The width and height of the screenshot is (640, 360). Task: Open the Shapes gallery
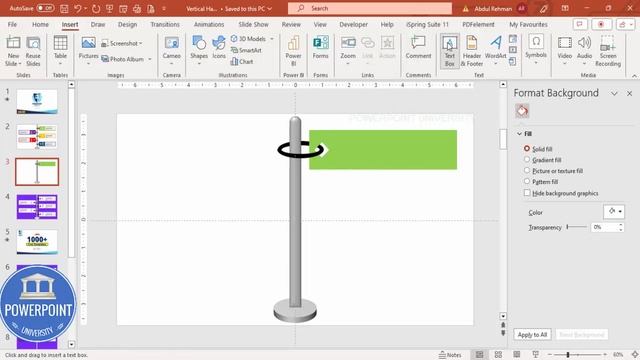coord(199,50)
